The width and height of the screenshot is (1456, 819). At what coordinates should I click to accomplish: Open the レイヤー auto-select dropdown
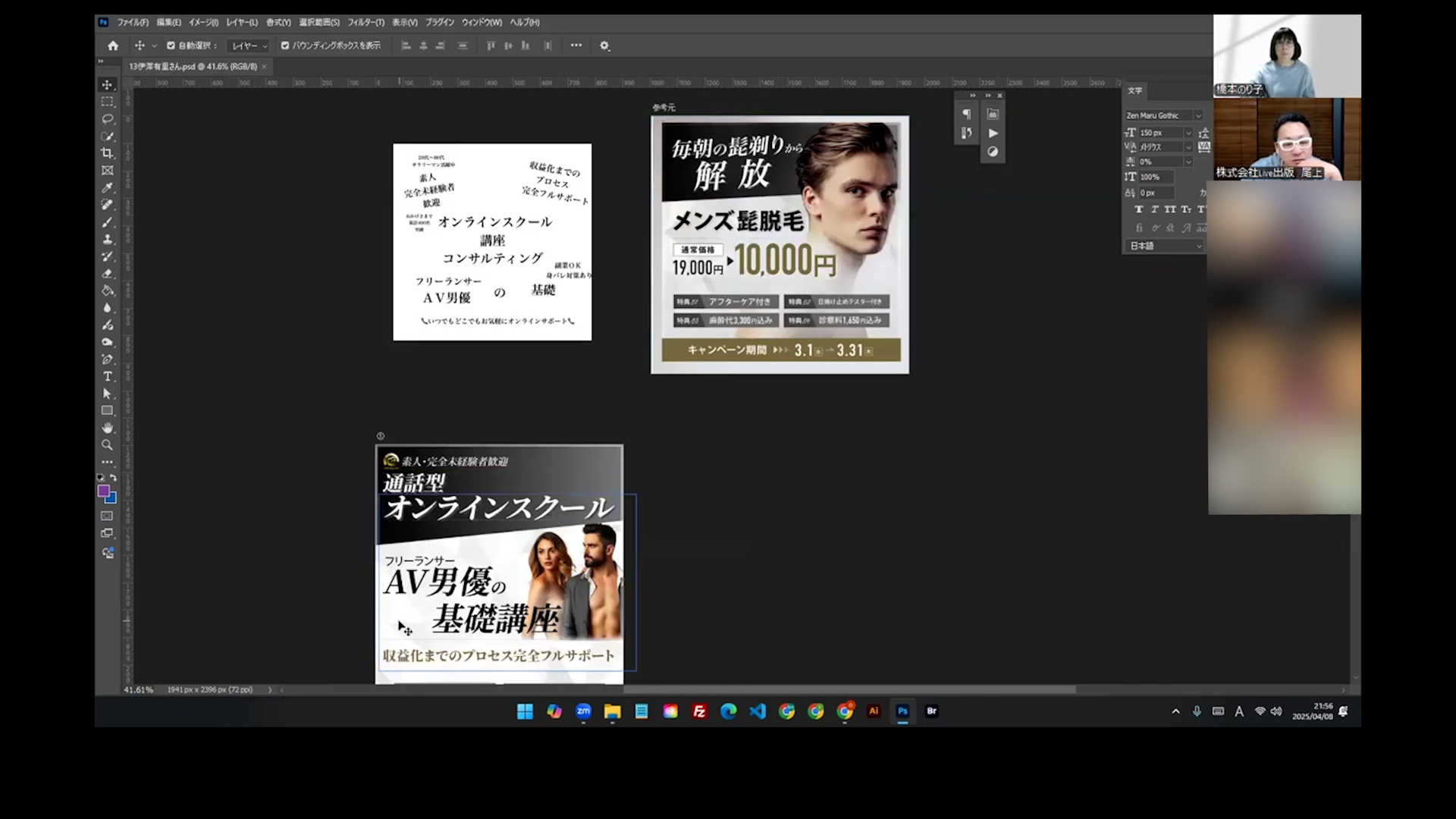pos(249,45)
